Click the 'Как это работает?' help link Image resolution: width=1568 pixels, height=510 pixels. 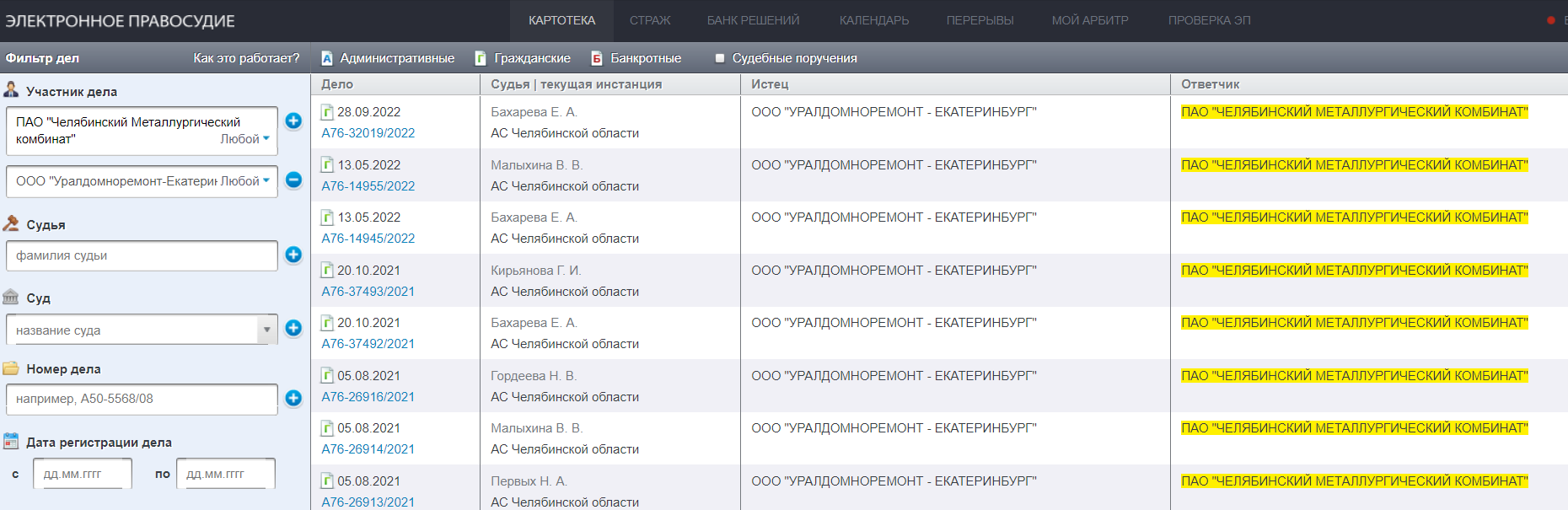246,58
